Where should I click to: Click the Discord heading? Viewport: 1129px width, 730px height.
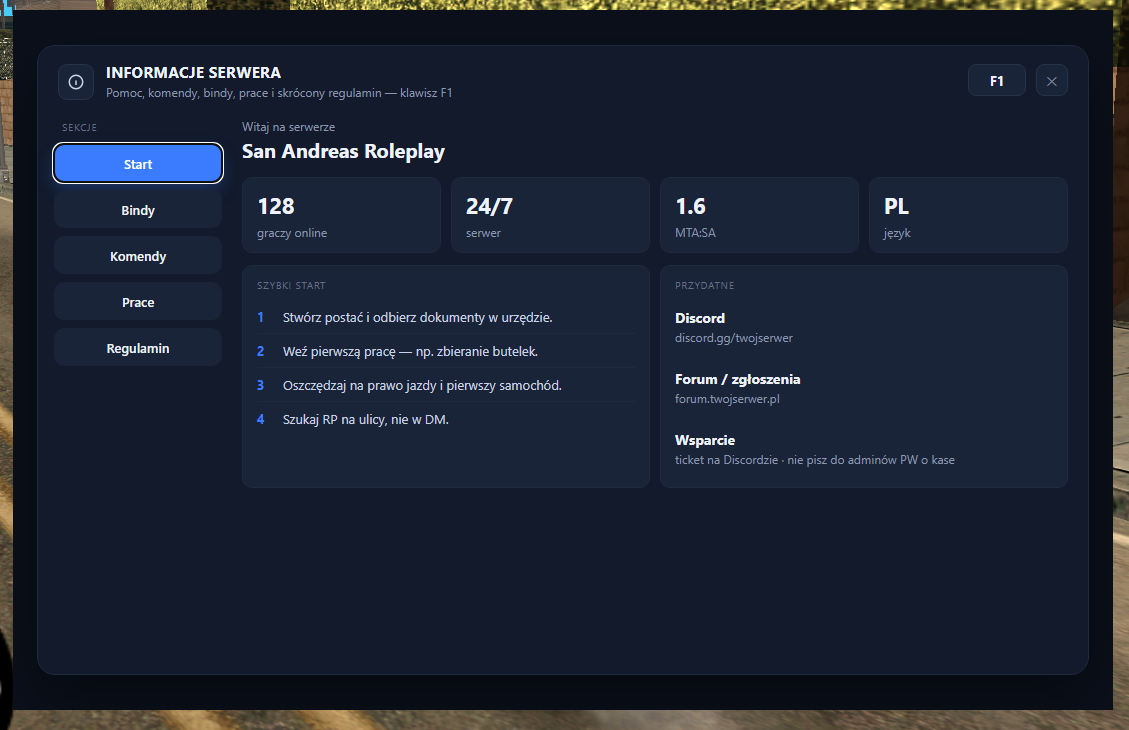pyautogui.click(x=700, y=318)
